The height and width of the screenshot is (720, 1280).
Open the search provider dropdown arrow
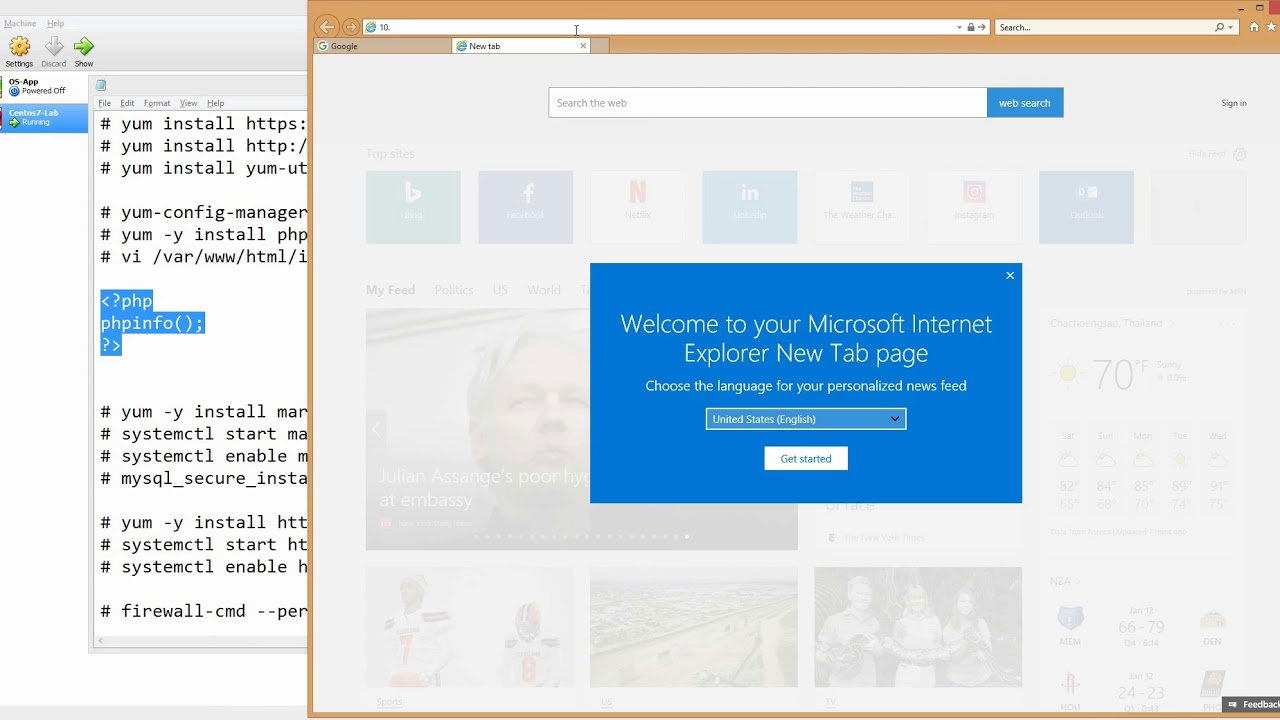coord(1230,27)
